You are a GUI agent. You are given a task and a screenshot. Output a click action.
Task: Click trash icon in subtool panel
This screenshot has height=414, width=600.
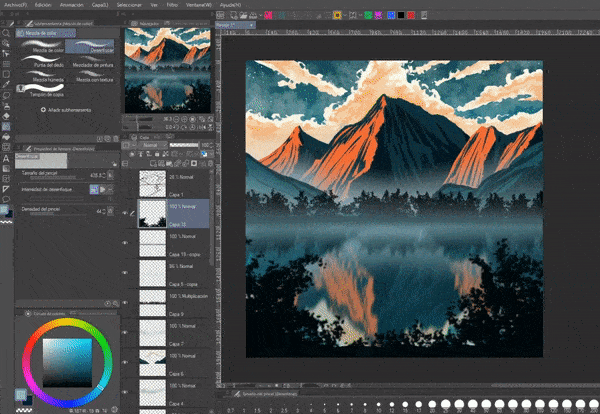pyautogui.click(x=116, y=139)
